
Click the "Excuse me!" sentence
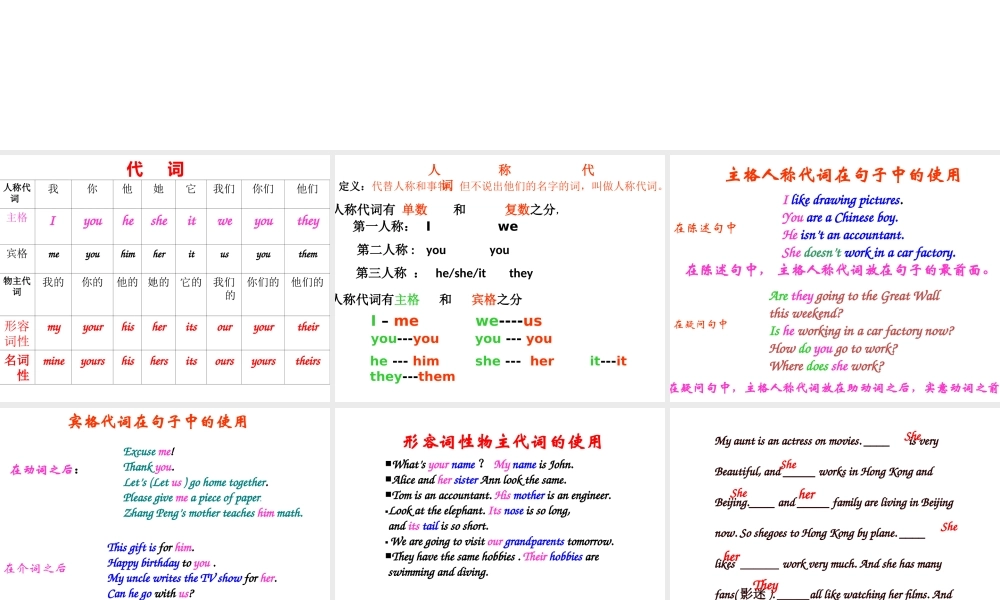[x=149, y=452]
